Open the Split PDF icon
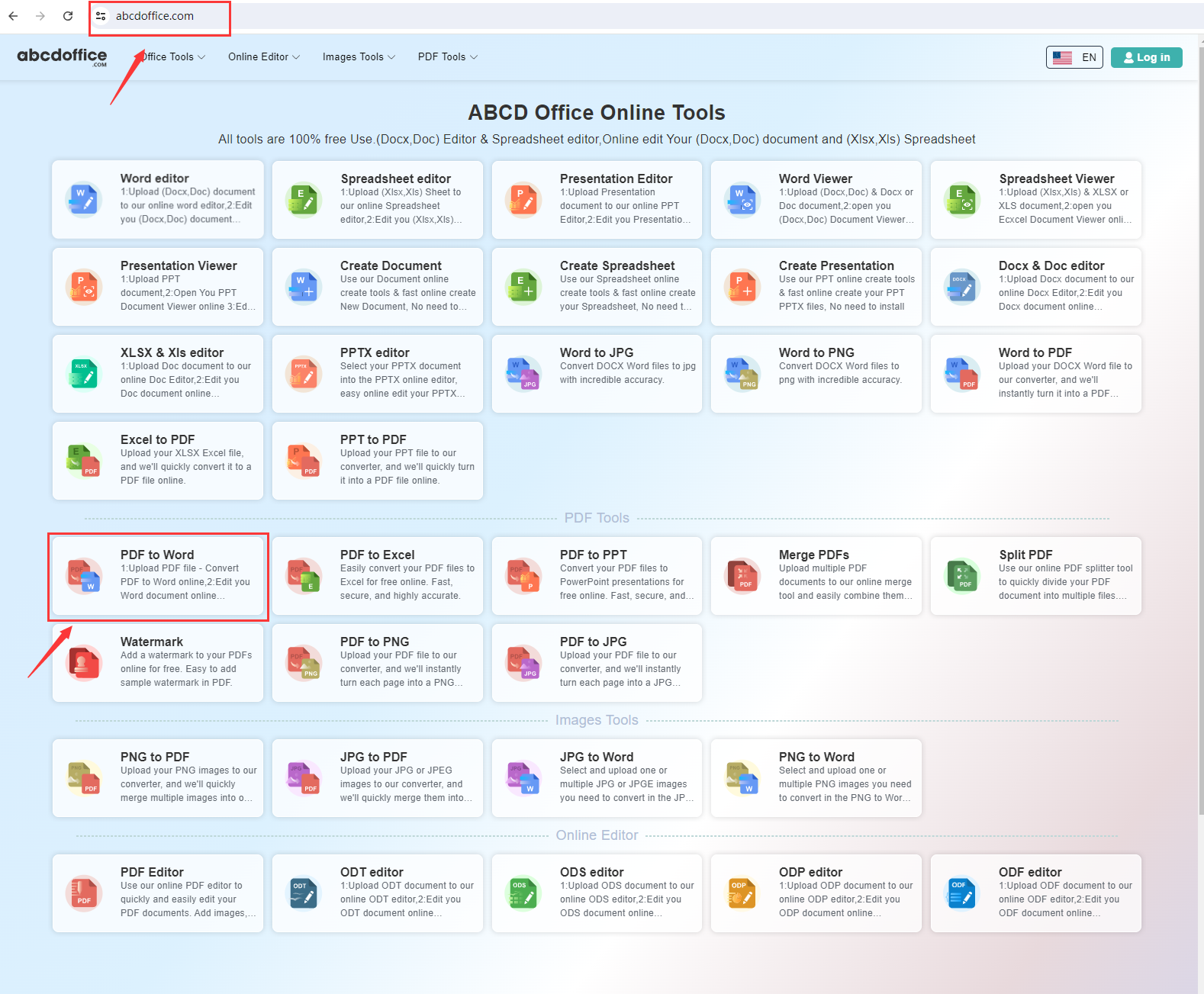 point(962,576)
